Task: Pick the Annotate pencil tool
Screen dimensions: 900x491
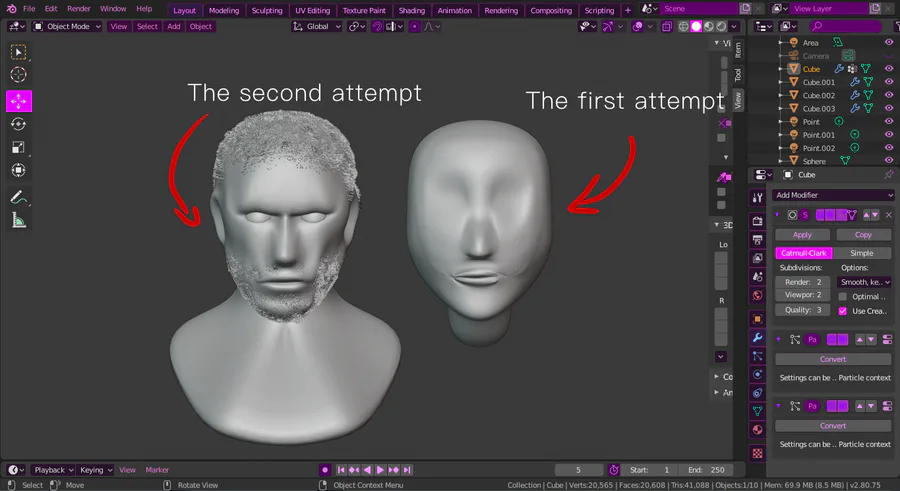Action: pos(18,198)
